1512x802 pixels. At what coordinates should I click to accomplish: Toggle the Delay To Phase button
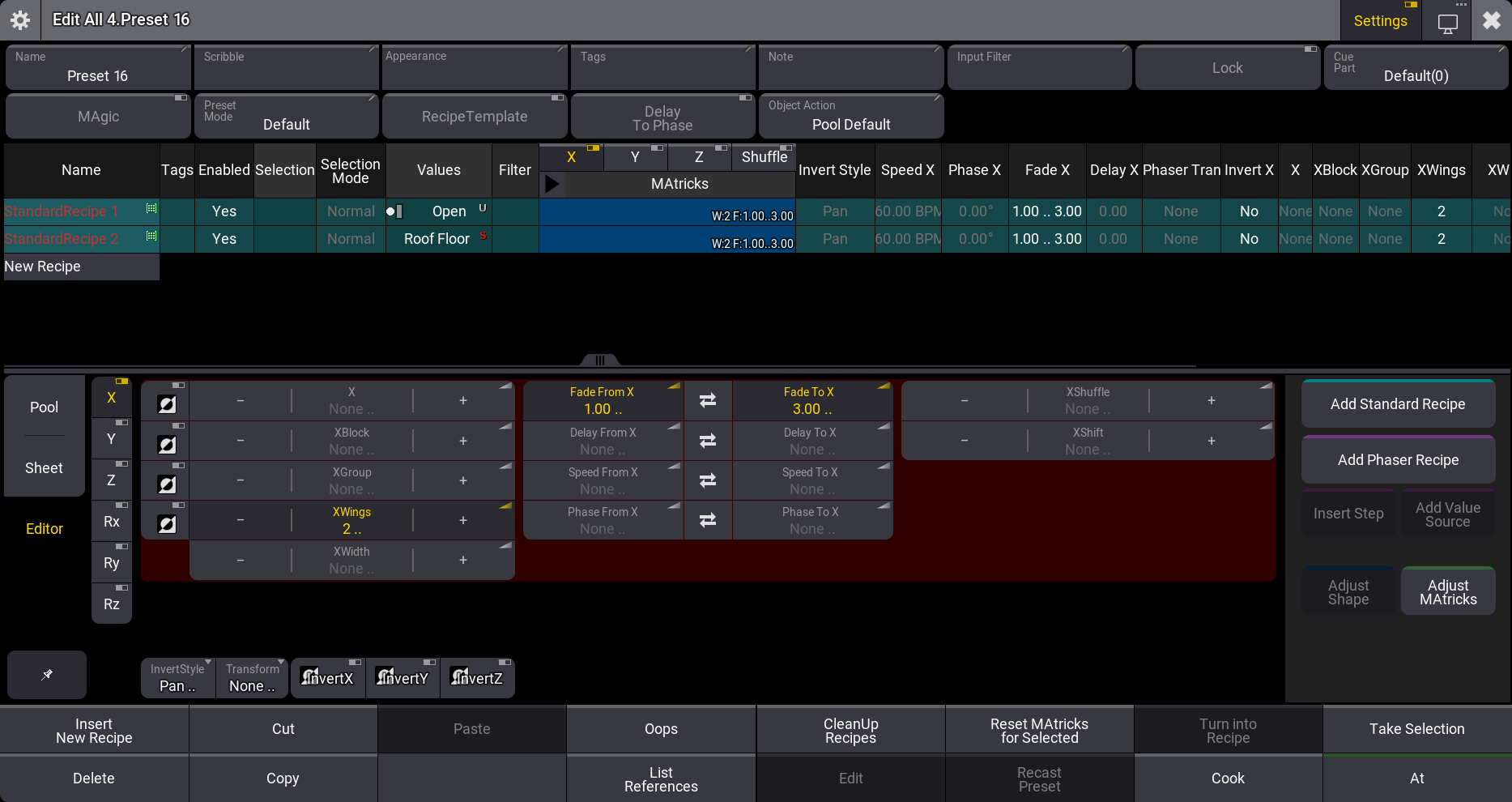[662, 117]
